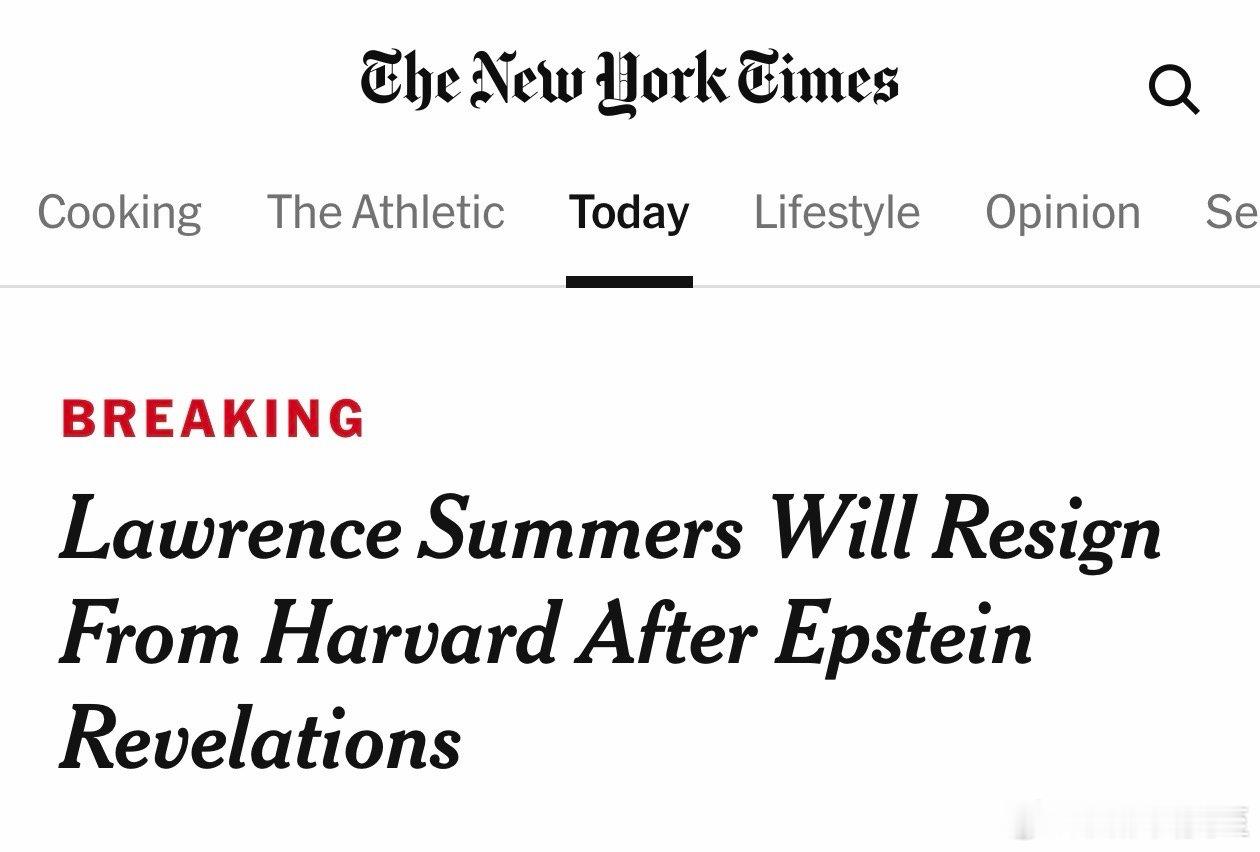The width and height of the screenshot is (1260, 852).
Task: Click 'Lawrence Summers' in the headline
Action: tap(400, 530)
